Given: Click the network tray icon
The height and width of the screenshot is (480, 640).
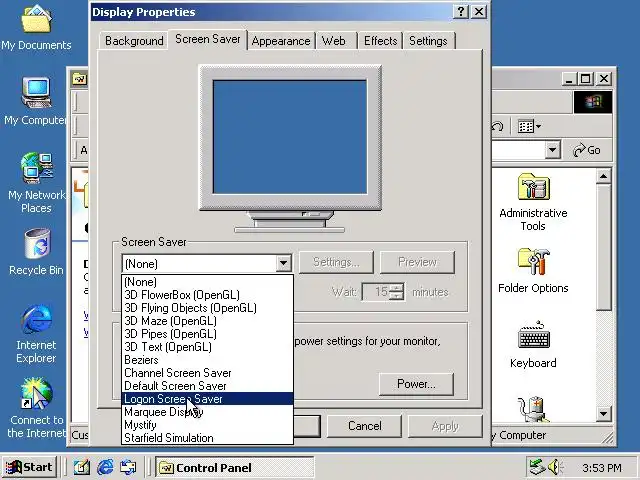Looking at the screenshot, I should pyautogui.click(x=536, y=467).
